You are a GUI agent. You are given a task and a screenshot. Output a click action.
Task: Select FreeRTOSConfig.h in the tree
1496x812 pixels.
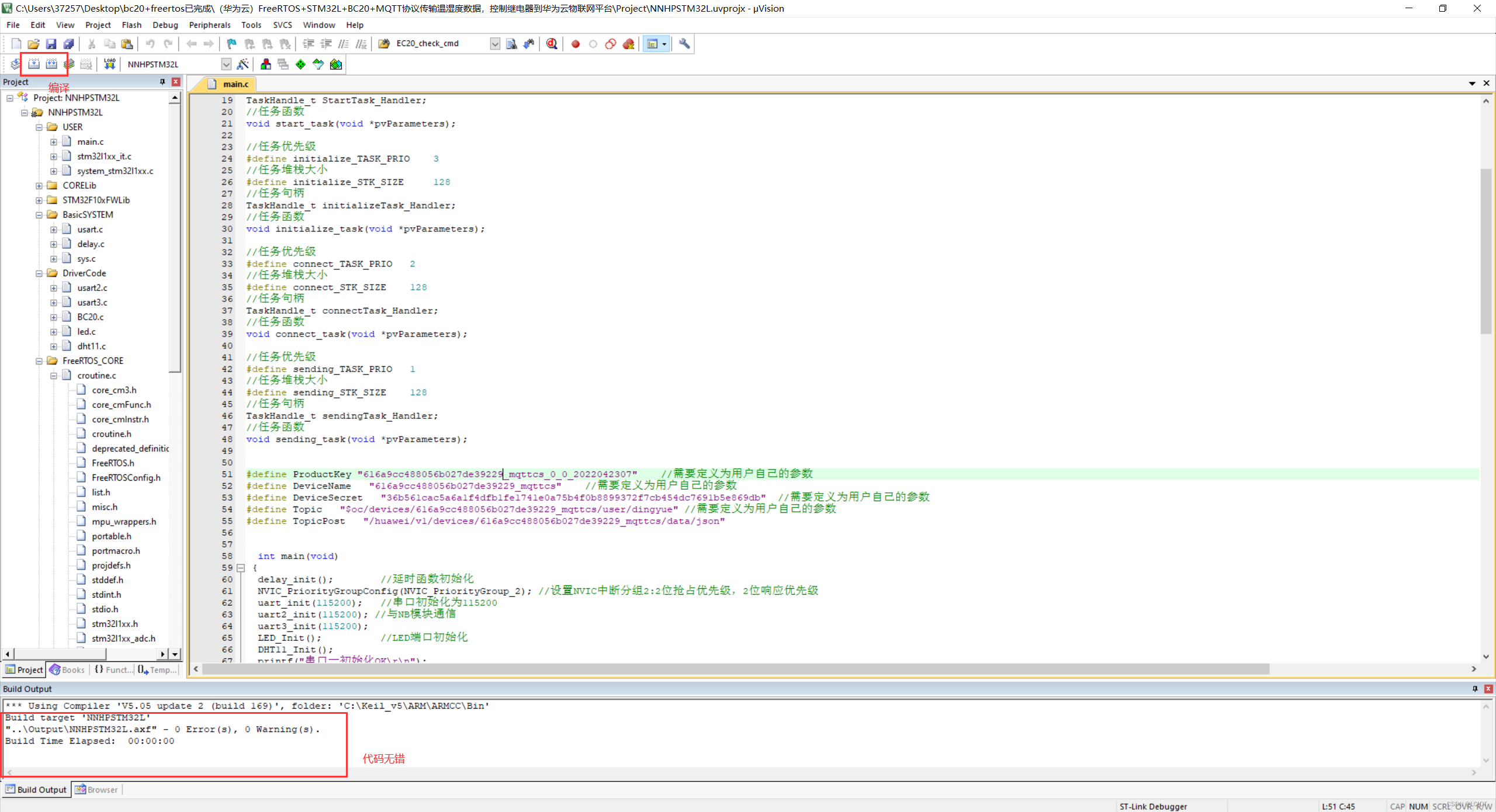126,478
